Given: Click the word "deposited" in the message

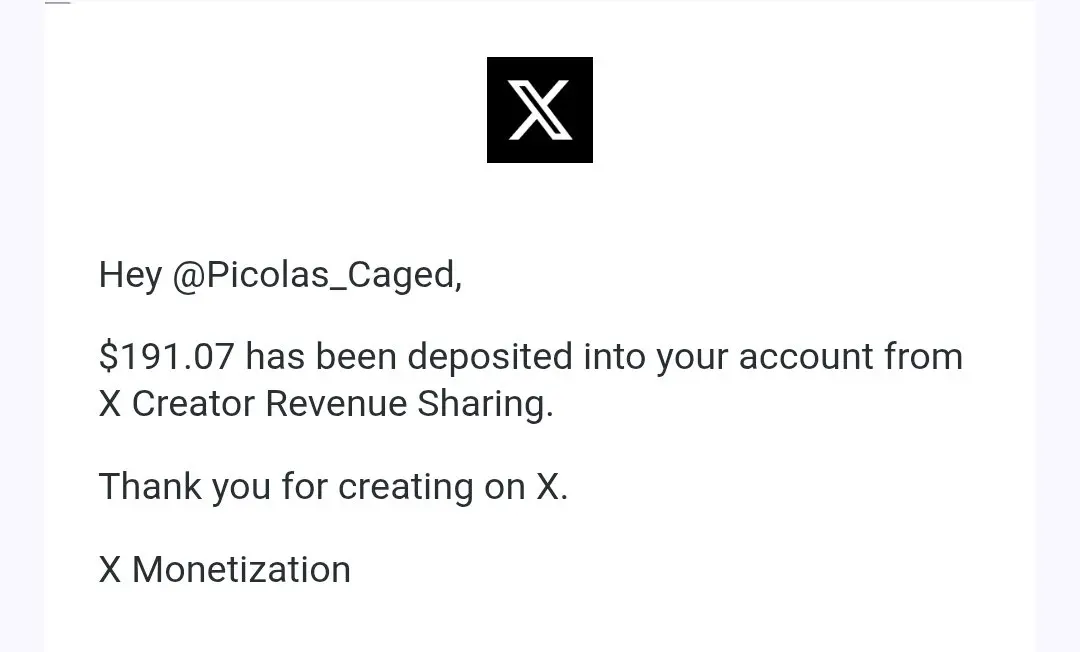Looking at the screenshot, I should pyautogui.click(x=490, y=357).
